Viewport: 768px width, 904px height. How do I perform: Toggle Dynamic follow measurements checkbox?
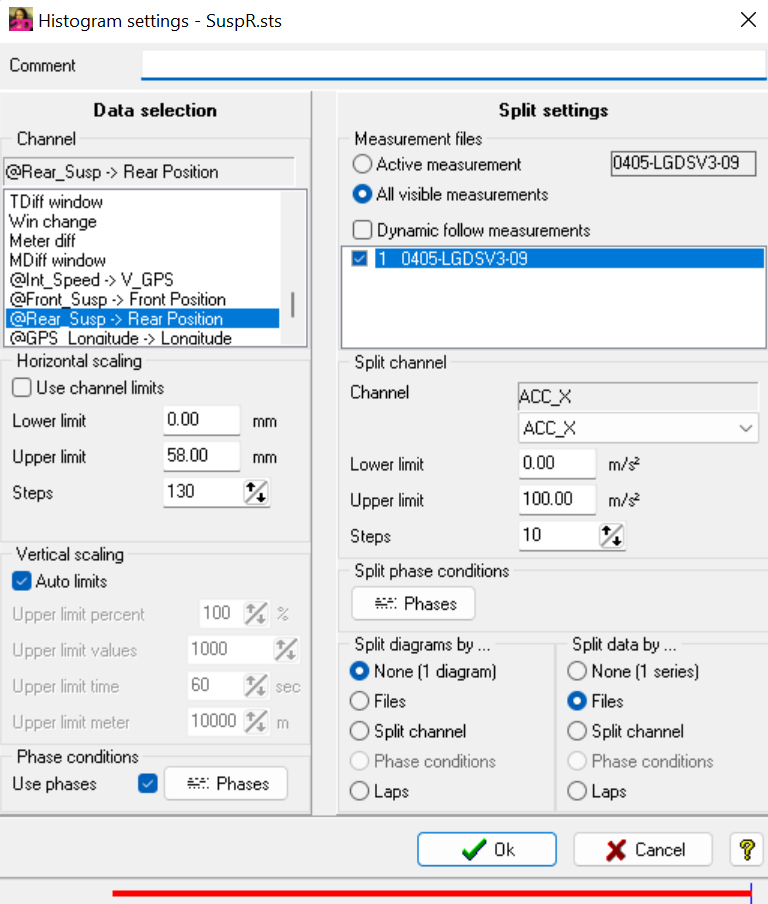(x=362, y=230)
